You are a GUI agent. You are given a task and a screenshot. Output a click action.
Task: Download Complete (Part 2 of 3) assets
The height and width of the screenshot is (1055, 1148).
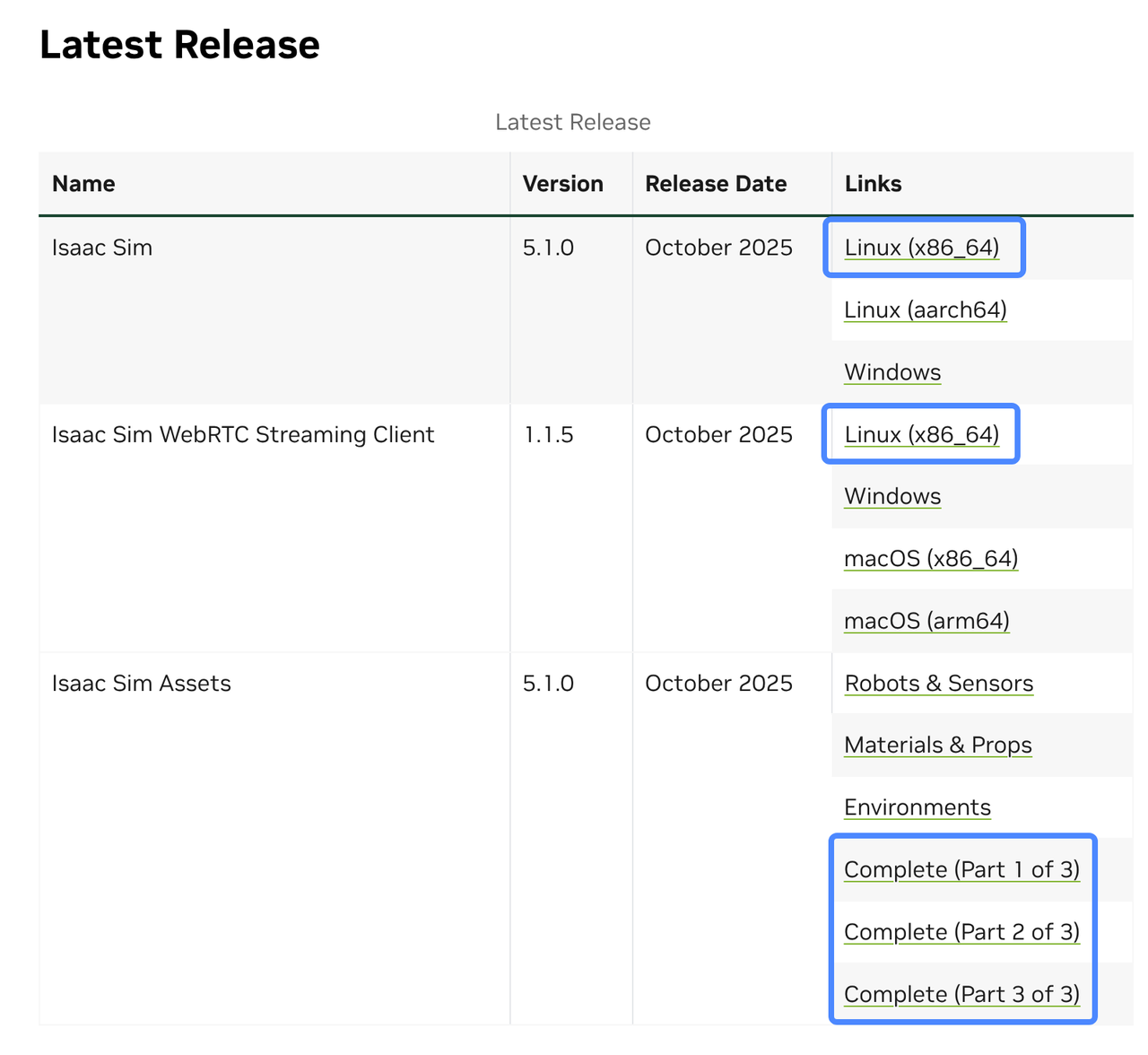pyautogui.click(x=961, y=932)
